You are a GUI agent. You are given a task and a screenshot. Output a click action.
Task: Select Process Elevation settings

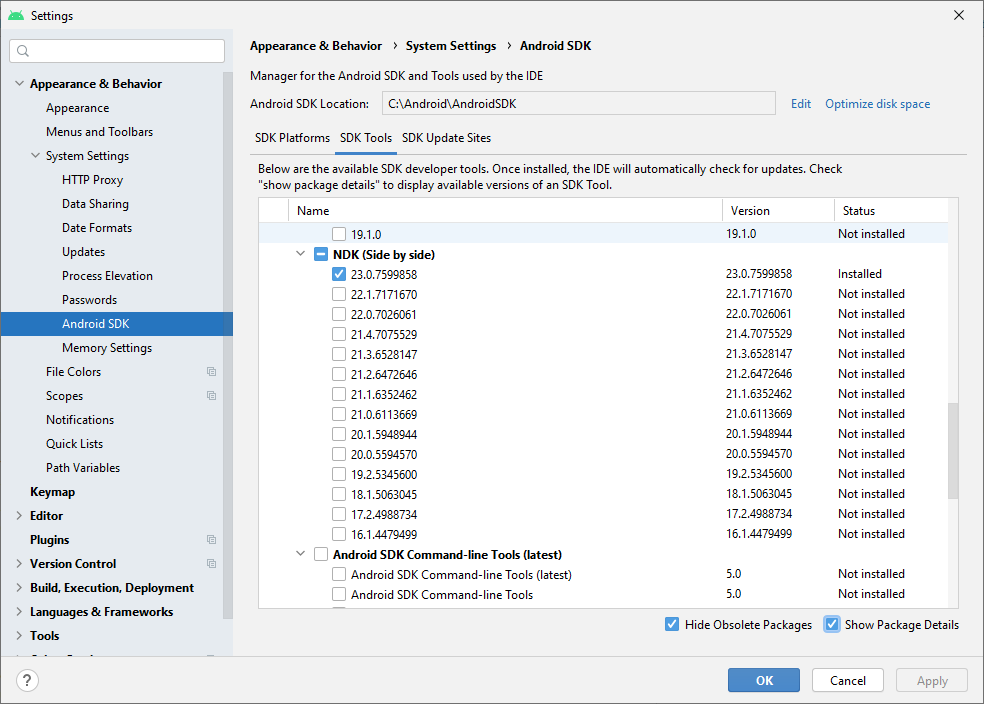tap(107, 276)
